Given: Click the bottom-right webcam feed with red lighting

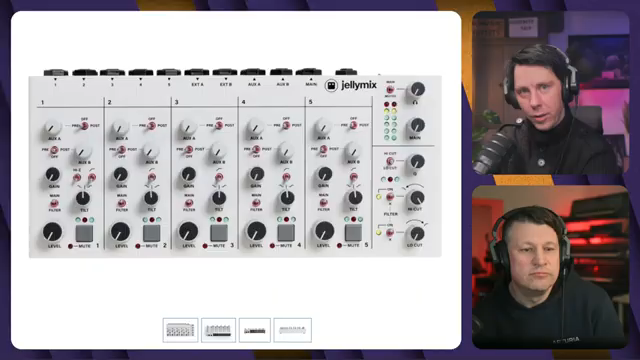Looking at the screenshot, I should [x=551, y=267].
